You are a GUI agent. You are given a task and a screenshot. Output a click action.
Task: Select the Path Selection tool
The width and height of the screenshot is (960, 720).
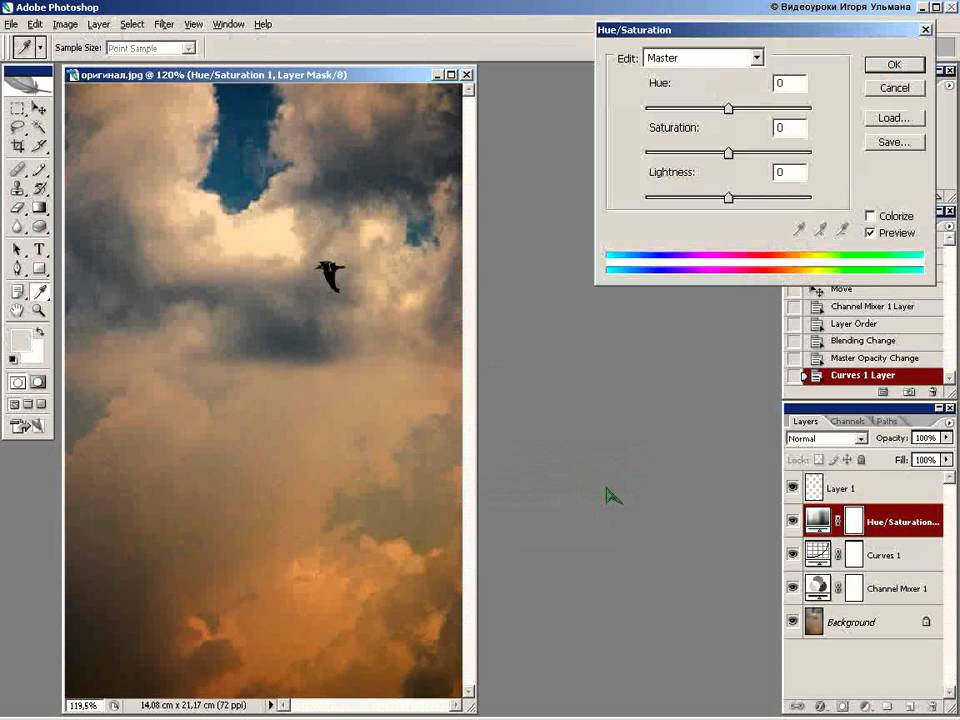coord(17,249)
